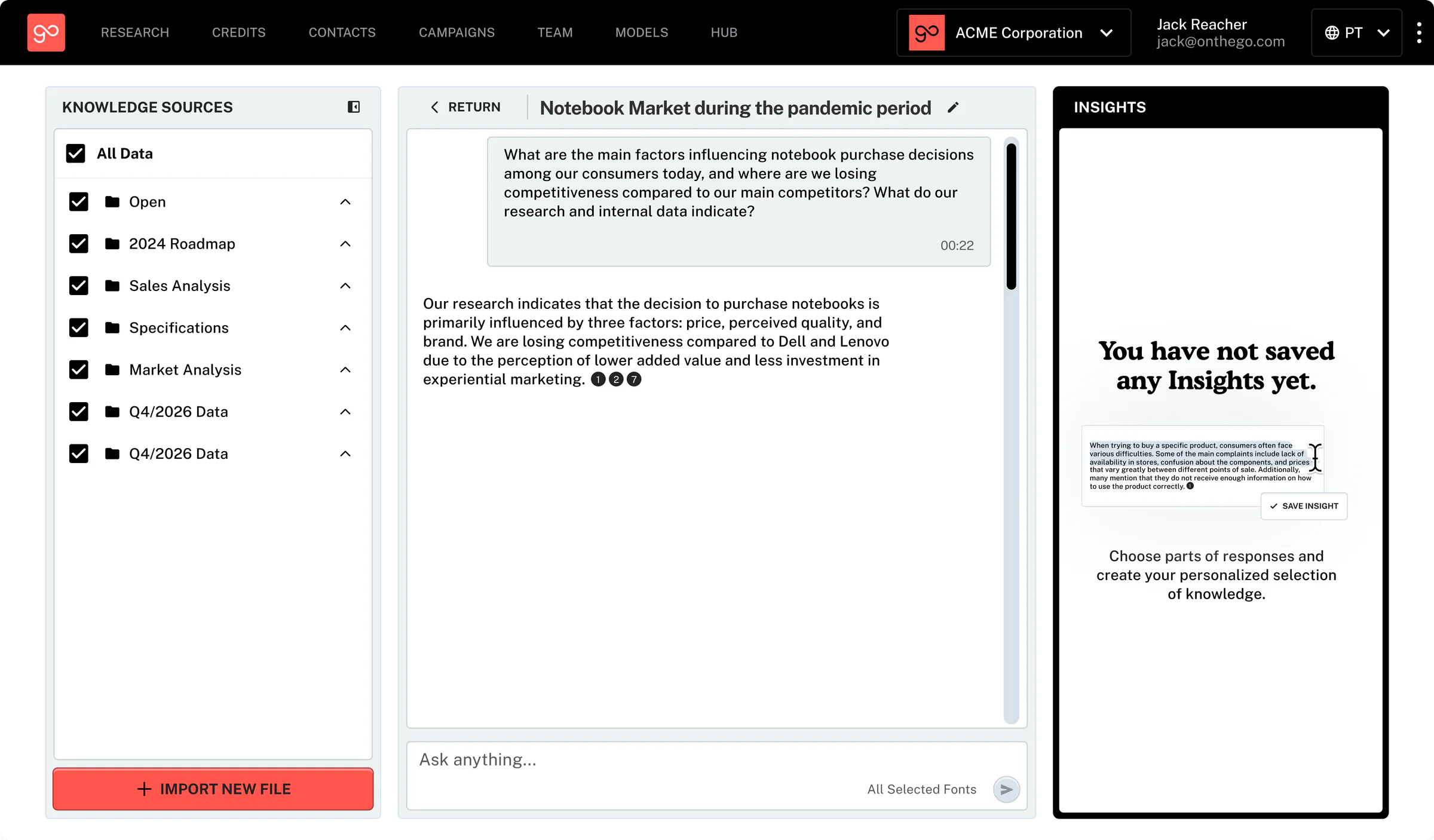Toggle the 2024 Roadmap checkbox

pos(78,244)
